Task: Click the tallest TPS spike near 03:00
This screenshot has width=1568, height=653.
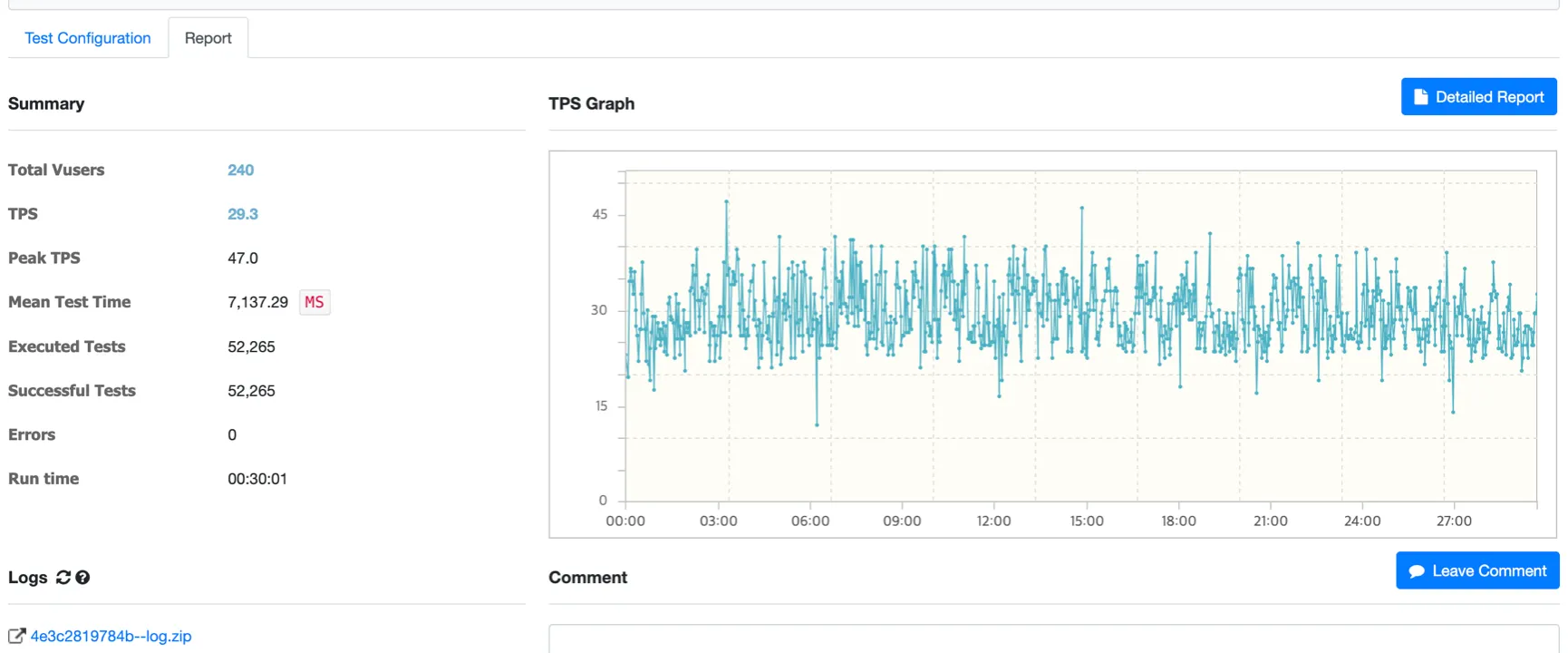Action: click(726, 202)
